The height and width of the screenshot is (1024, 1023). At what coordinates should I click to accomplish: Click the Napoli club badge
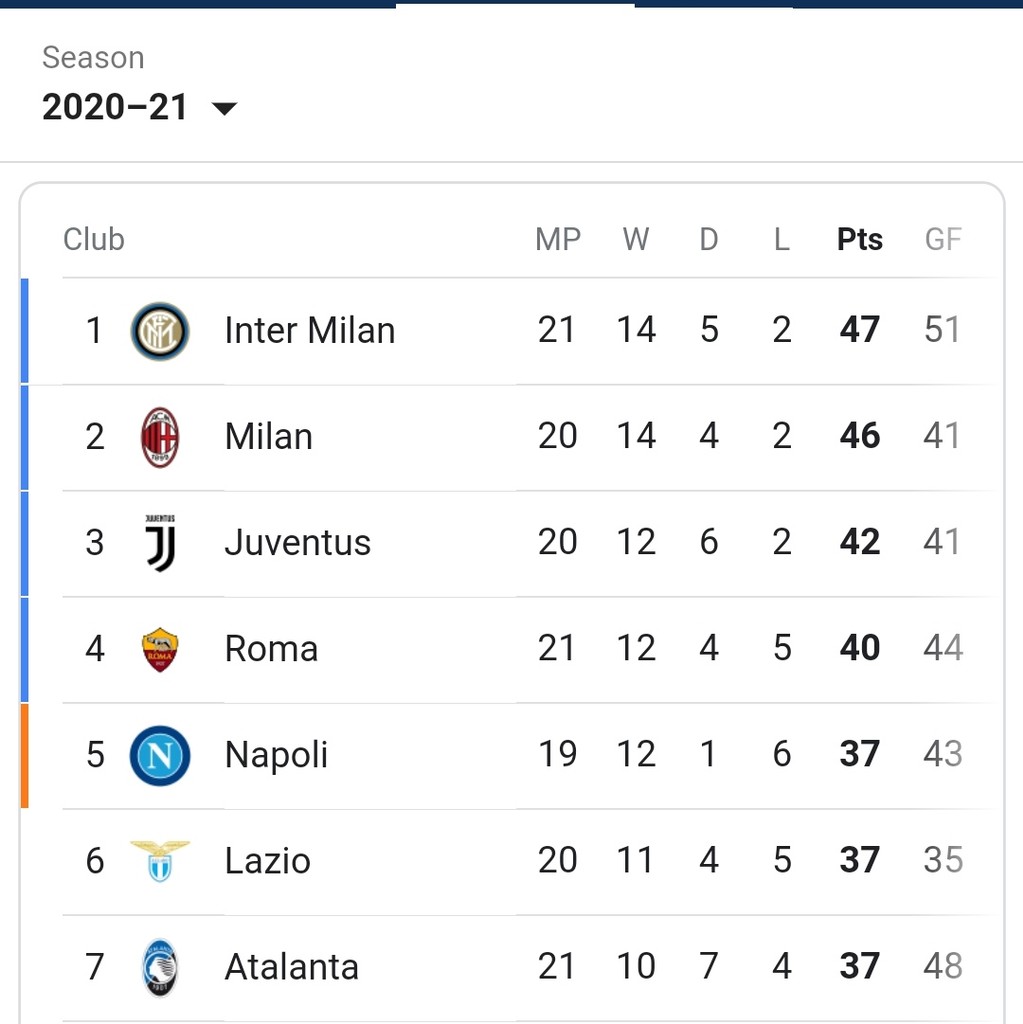[x=160, y=755]
